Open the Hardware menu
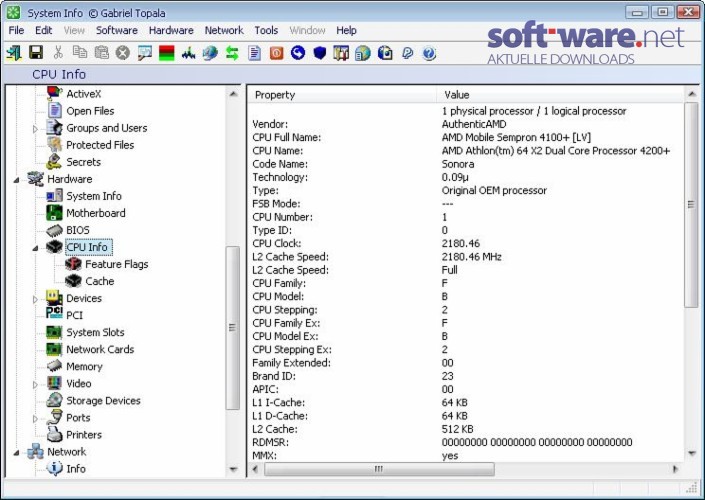 pyautogui.click(x=171, y=30)
